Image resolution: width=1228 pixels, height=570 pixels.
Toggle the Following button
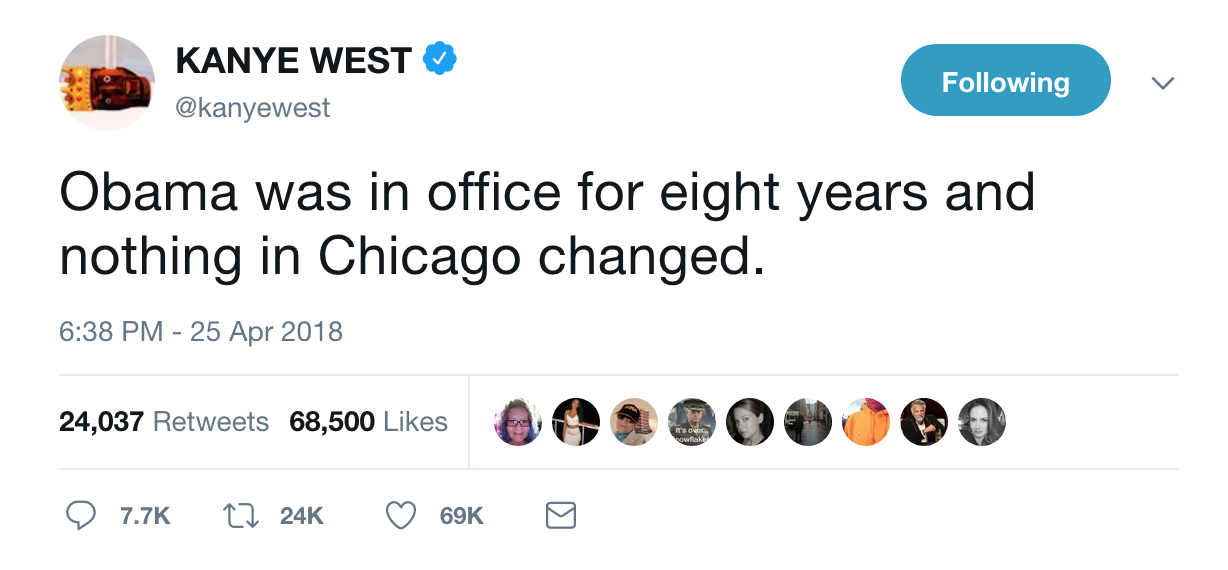[1005, 81]
